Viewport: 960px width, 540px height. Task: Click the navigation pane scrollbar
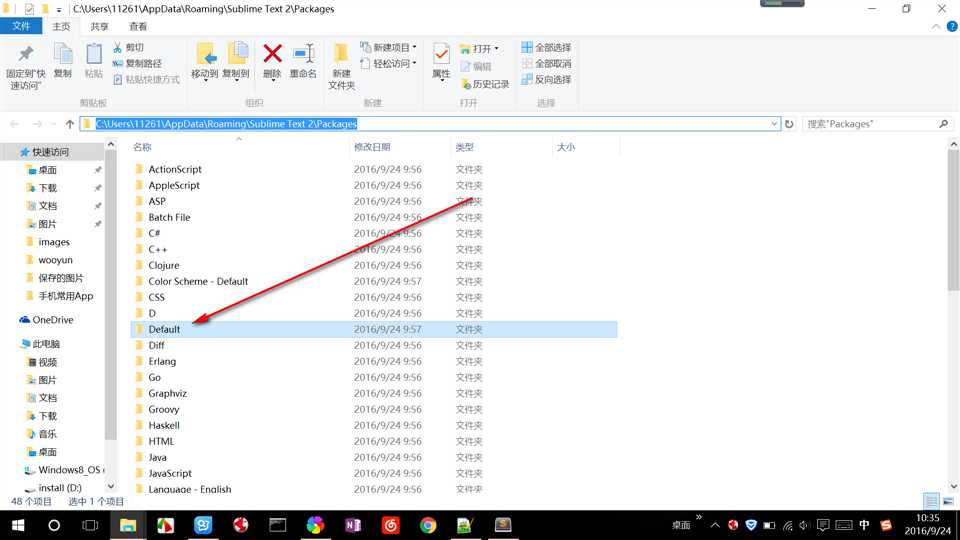click(110, 297)
